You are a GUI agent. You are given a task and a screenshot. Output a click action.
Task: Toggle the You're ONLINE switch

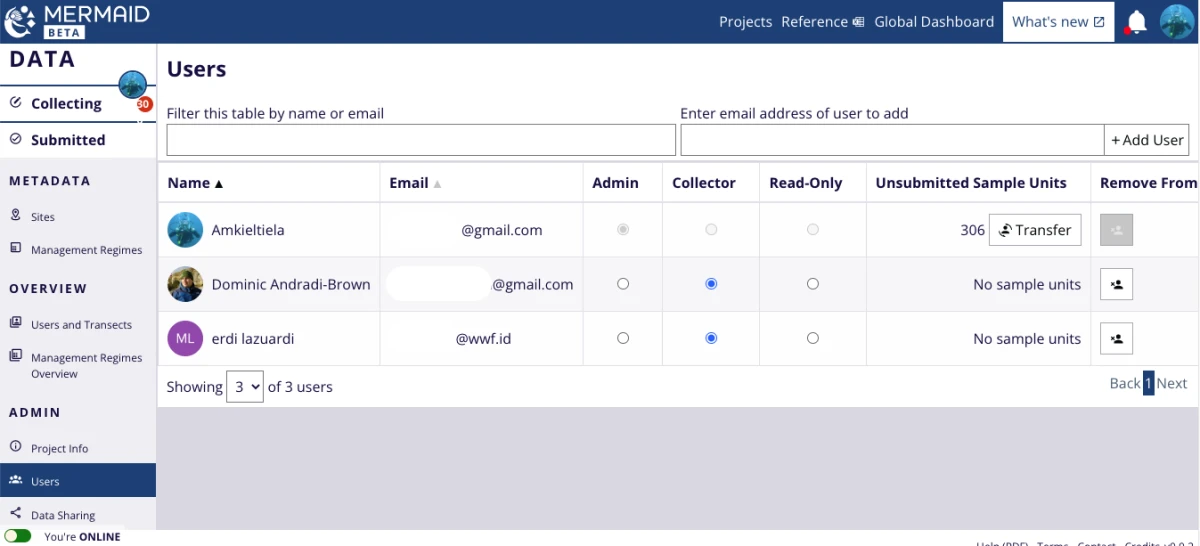(x=18, y=537)
